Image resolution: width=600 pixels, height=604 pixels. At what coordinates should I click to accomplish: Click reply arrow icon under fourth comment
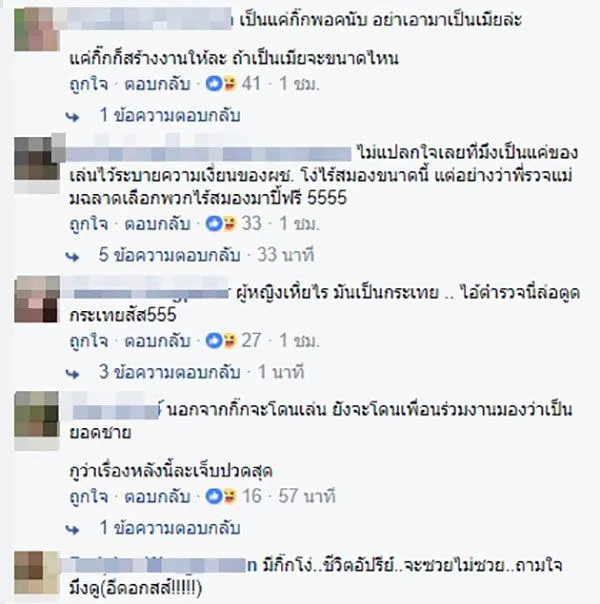(72, 529)
